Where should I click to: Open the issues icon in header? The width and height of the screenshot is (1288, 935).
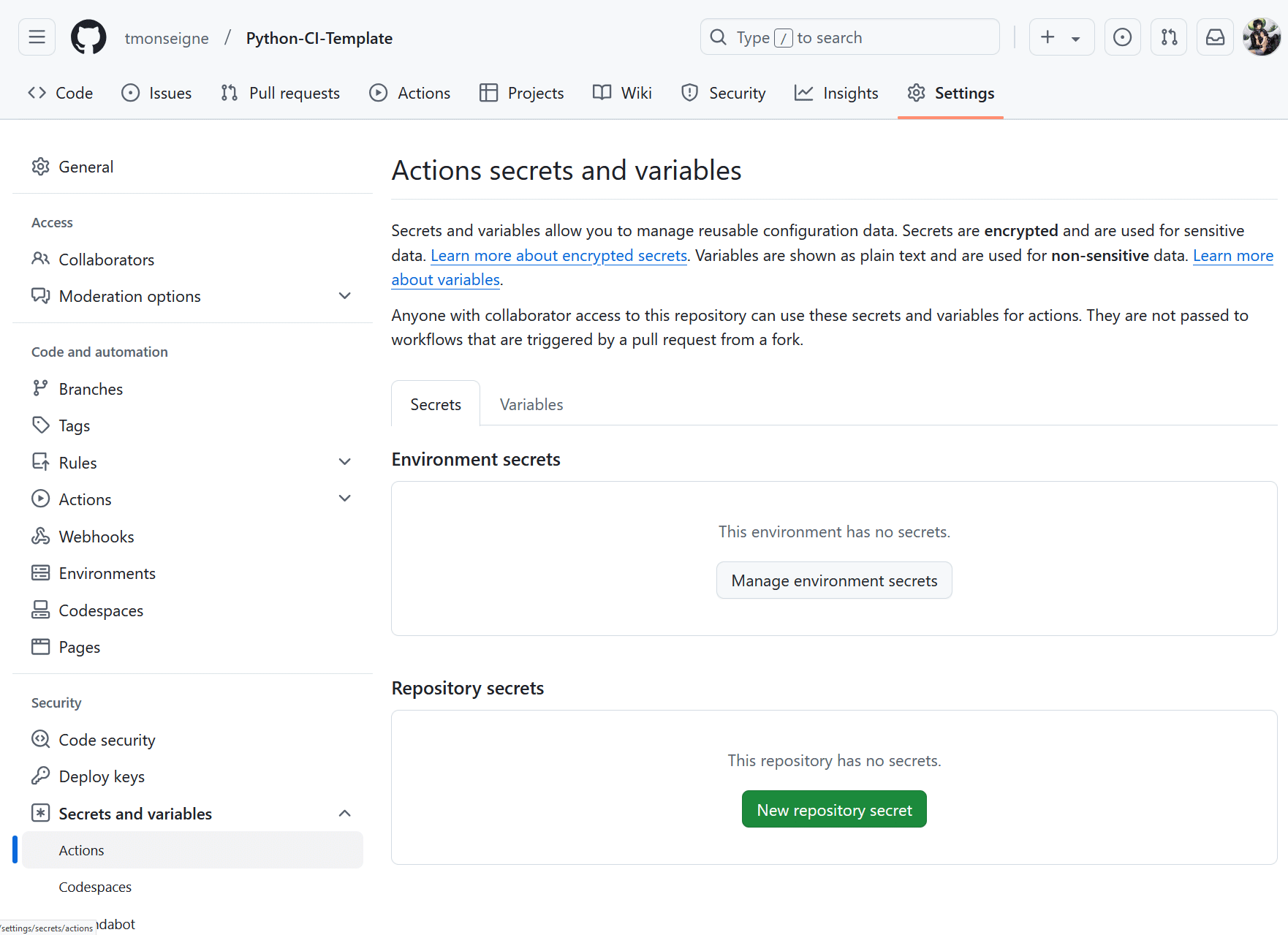1122,37
